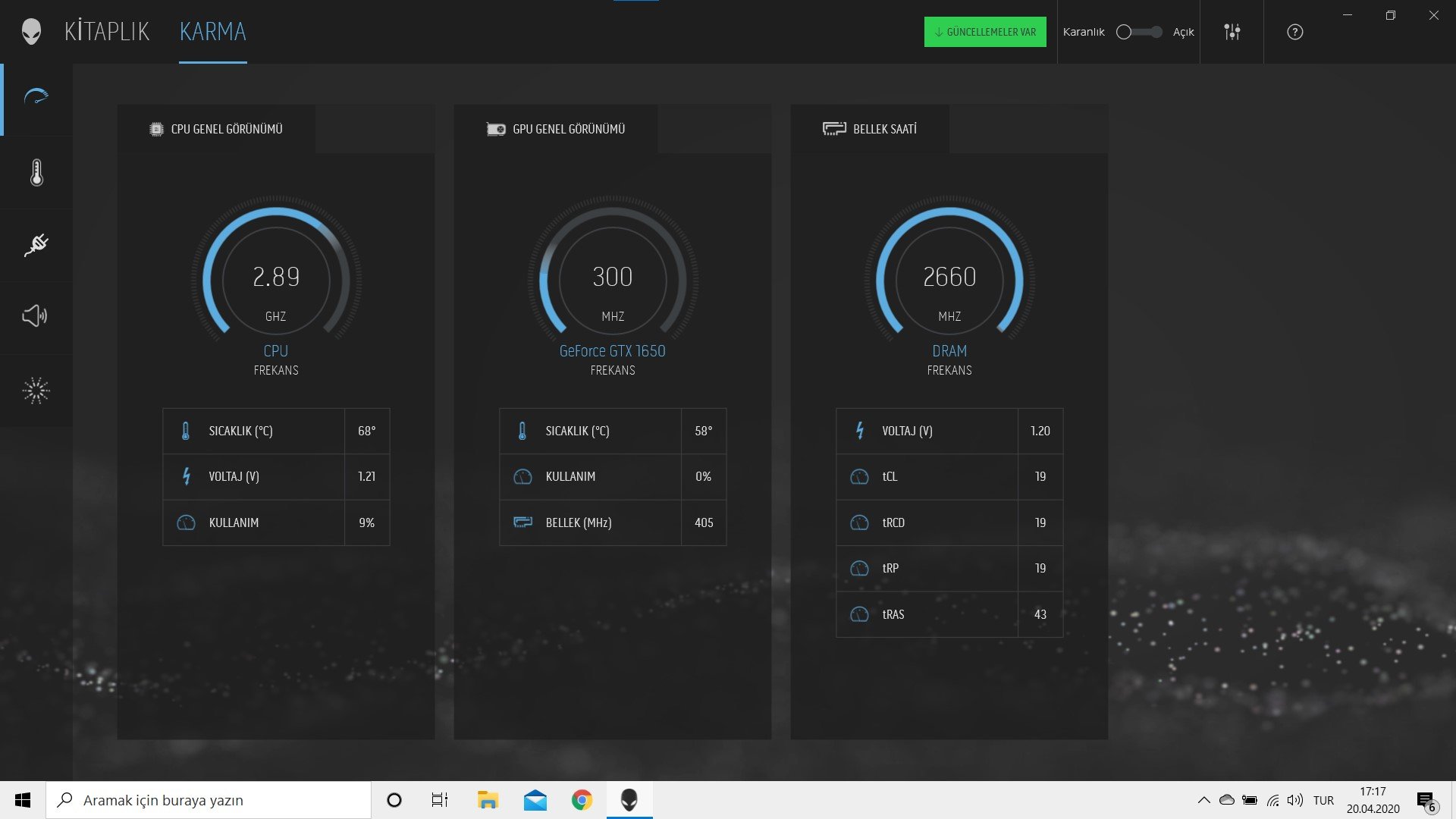This screenshot has height=819, width=1456.
Task: Open the audio speaker sidebar section
Action: coord(35,316)
